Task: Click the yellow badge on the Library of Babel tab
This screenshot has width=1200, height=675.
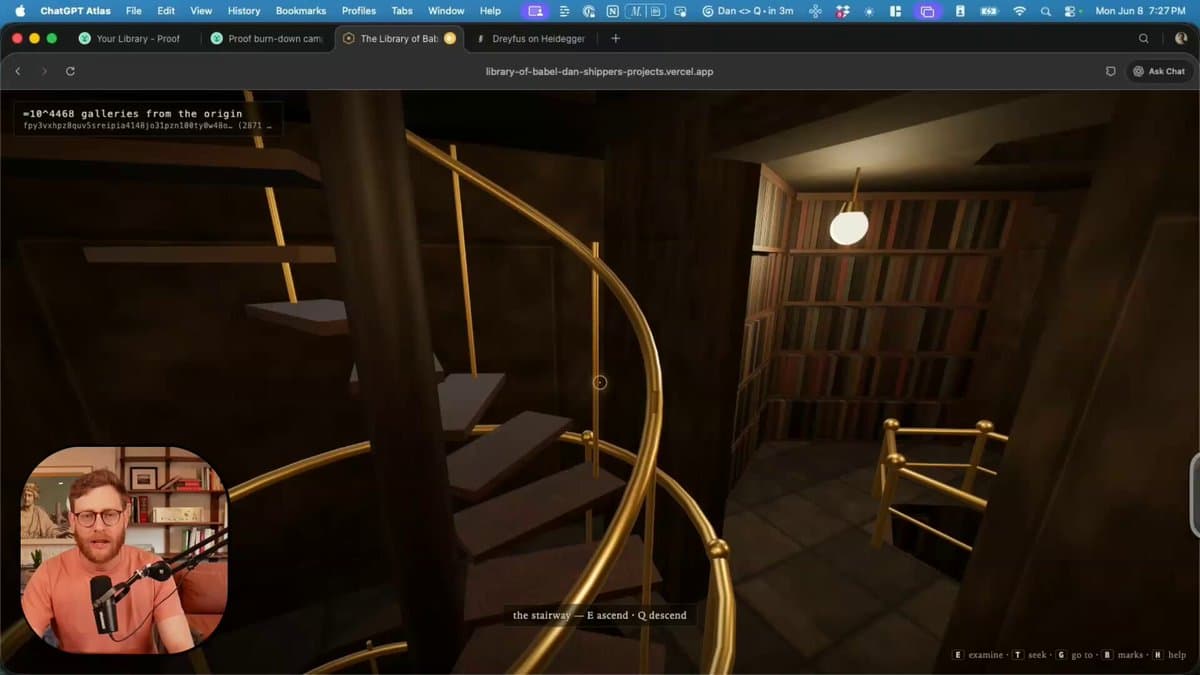Action: pyautogui.click(x=450, y=38)
